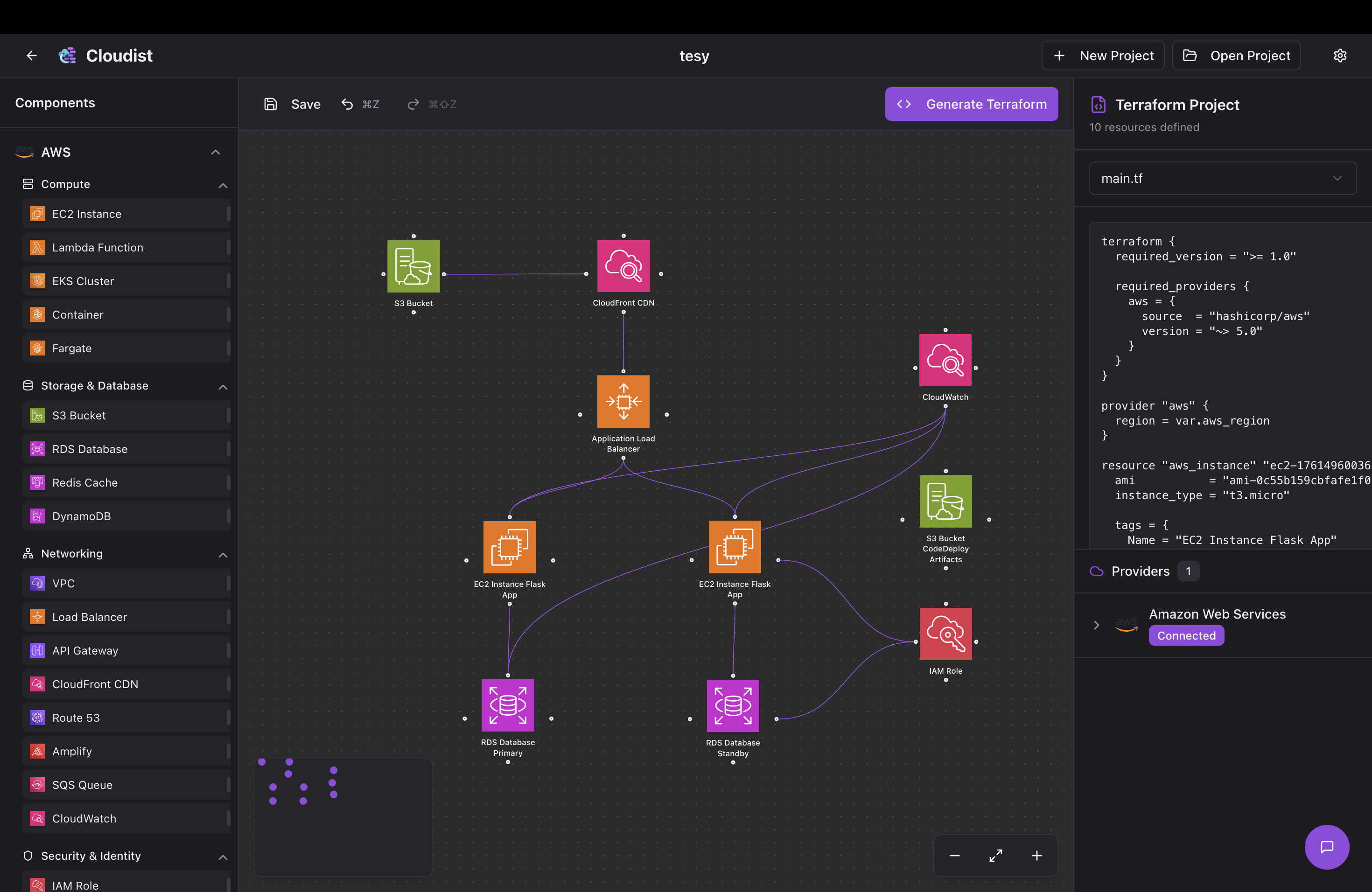The image size is (1372, 892).
Task: Select the Application Load Balancer node
Action: click(x=623, y=401)
